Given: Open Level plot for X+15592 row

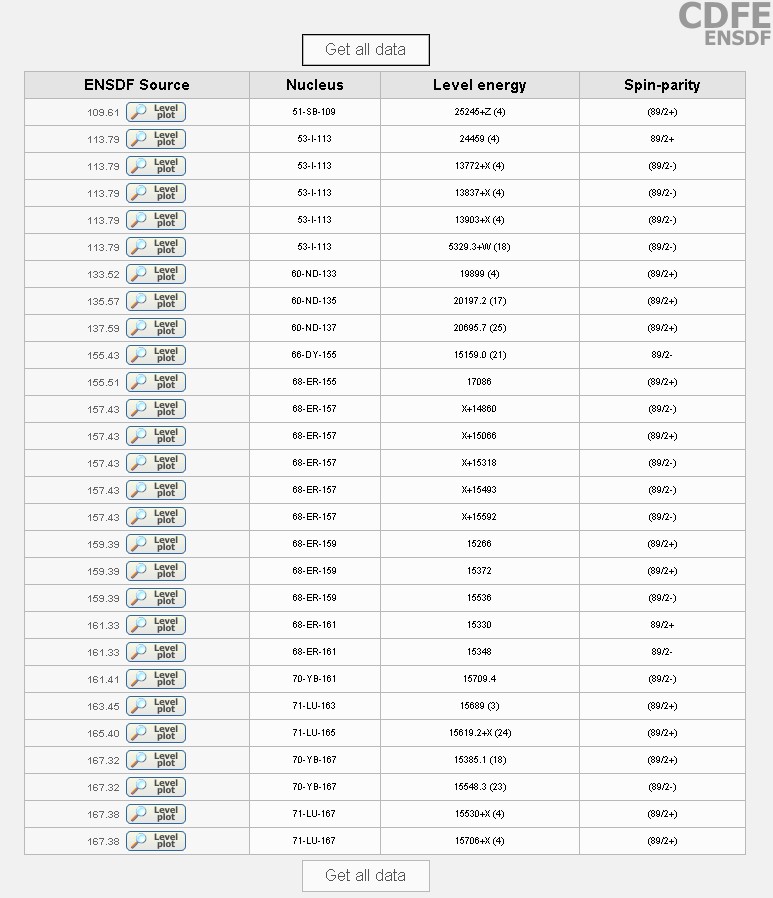Looking at the screenshot, I should (x=156, y=517).
